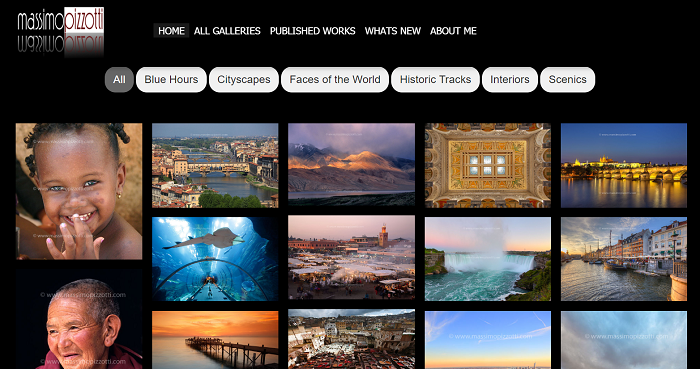The width and height of the screenshot is (700, 369).
Task: Filter gallery by Interiors
Action: (510, 79)
